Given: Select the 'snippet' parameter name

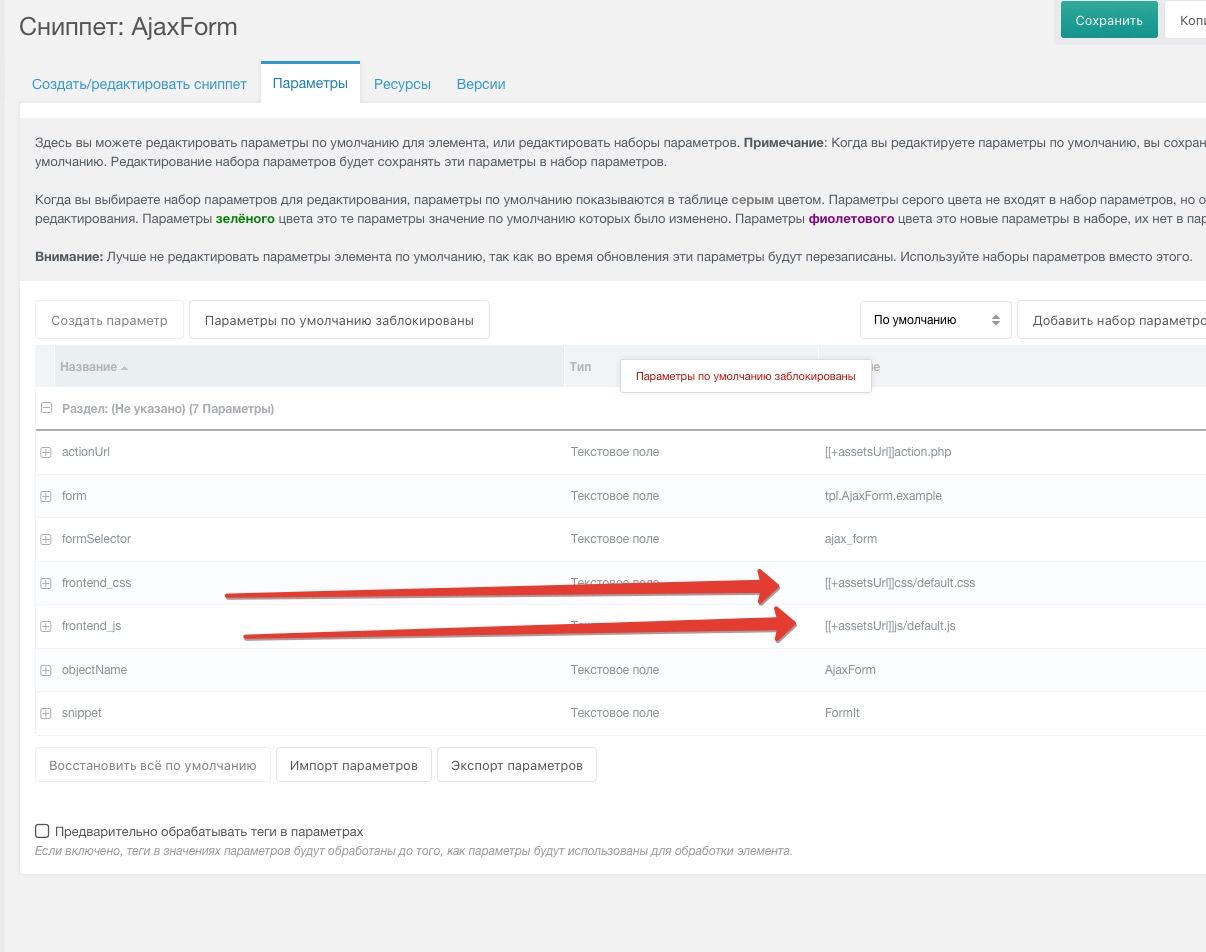Looking at the screenshot, I should coord(82,713).
